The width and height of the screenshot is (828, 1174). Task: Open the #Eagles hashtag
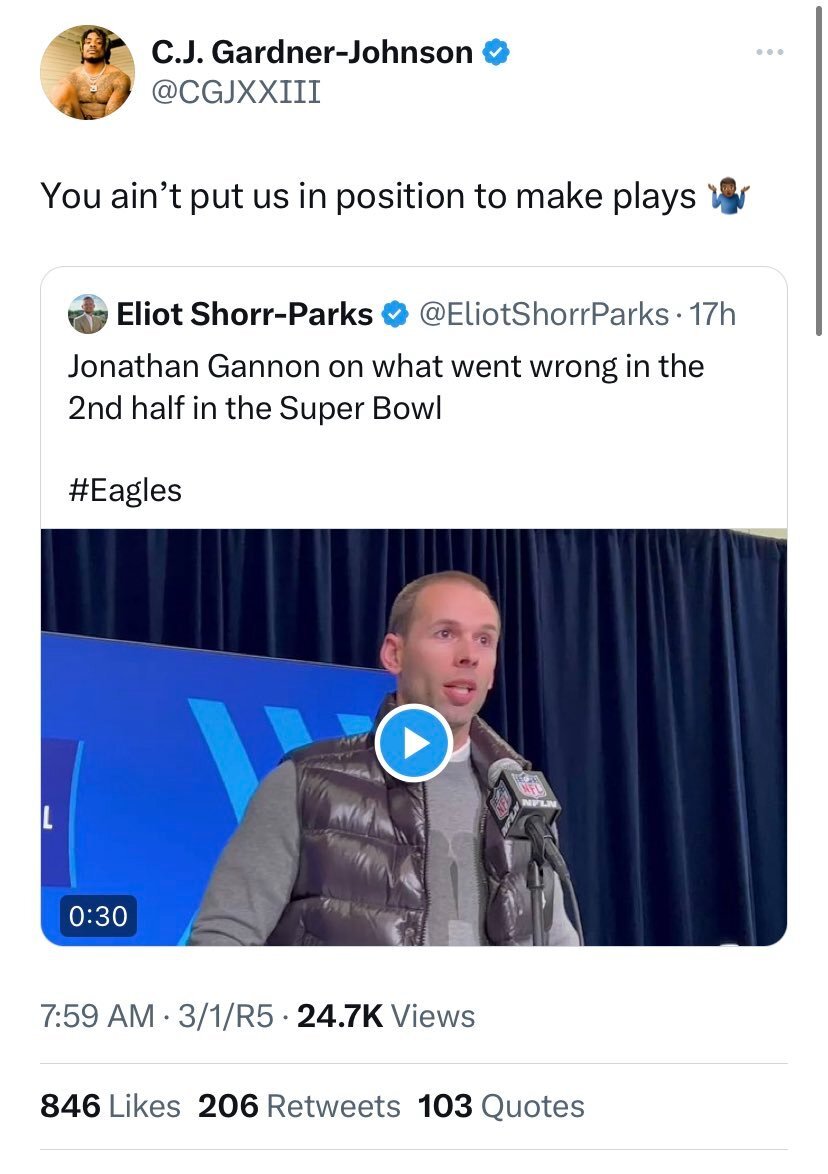coord(125,490)
